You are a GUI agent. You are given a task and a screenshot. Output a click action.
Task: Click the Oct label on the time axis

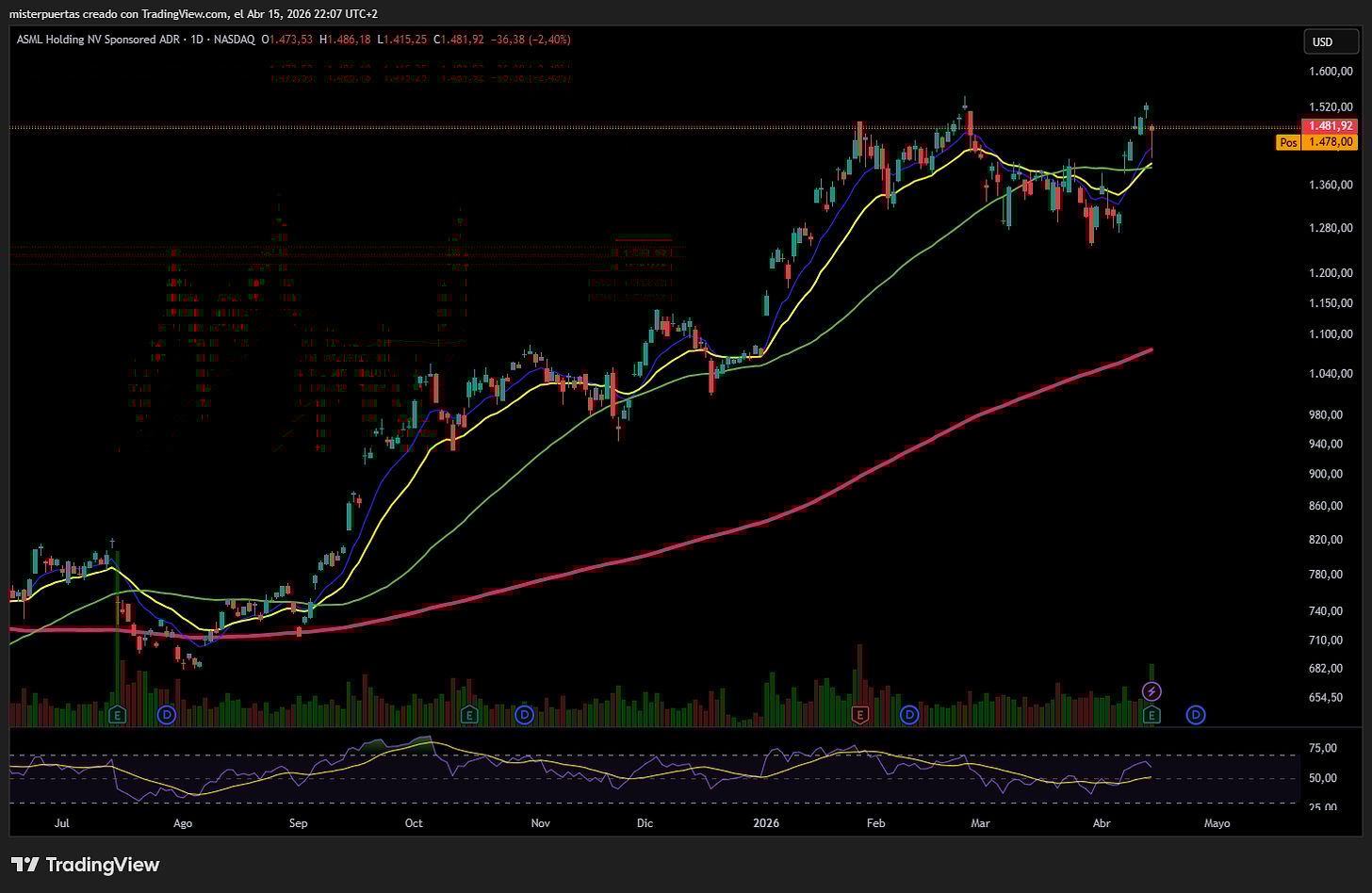pyautogui.click(x=414, y=823)
